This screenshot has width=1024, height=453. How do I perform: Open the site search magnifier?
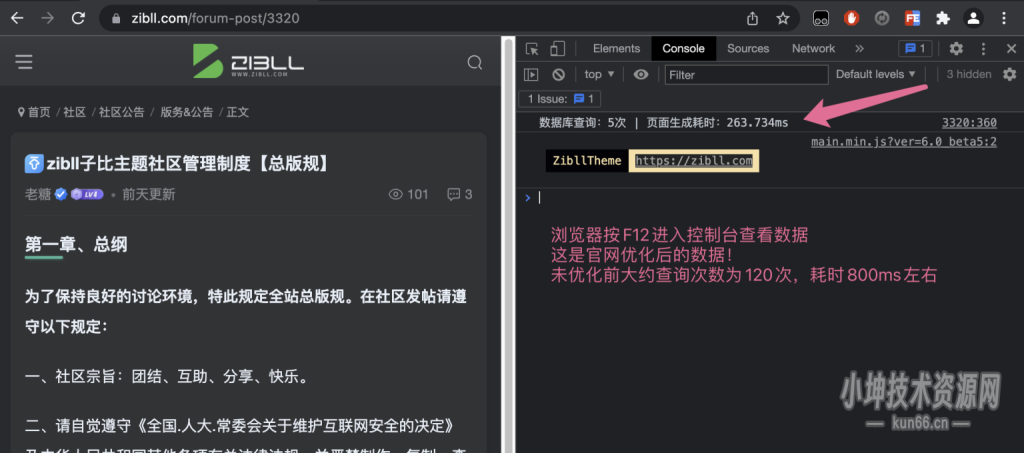point(475,63)
